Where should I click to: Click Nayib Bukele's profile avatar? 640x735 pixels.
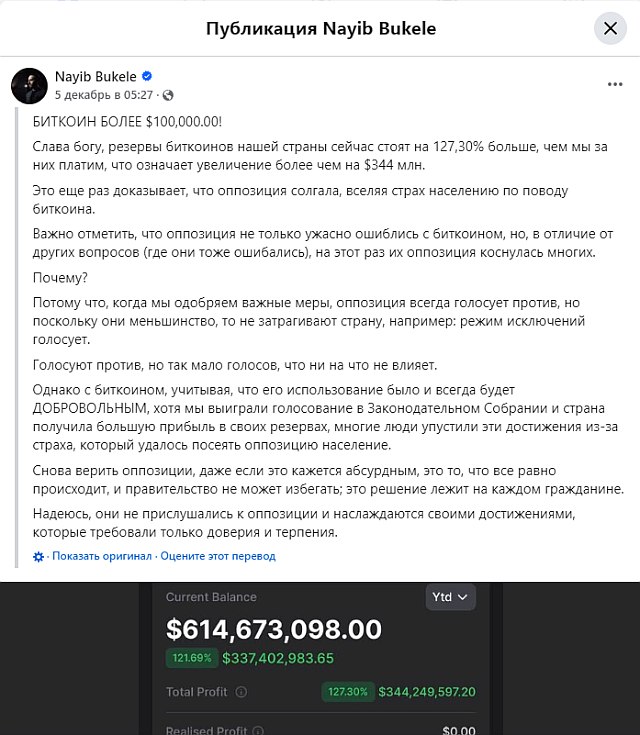[x=29, y=86]
